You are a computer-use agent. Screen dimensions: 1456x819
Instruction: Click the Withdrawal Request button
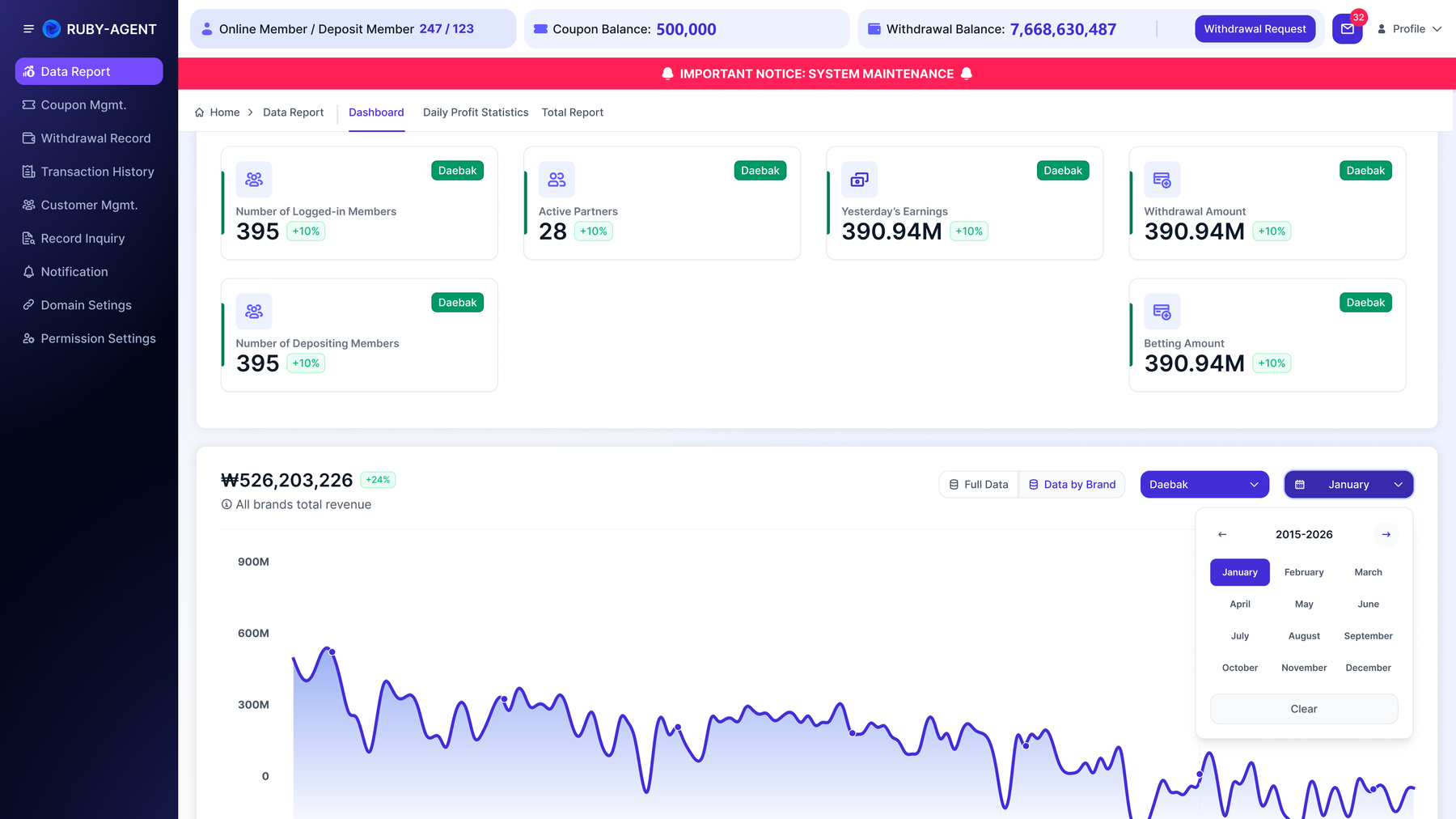click(1255, 29)
